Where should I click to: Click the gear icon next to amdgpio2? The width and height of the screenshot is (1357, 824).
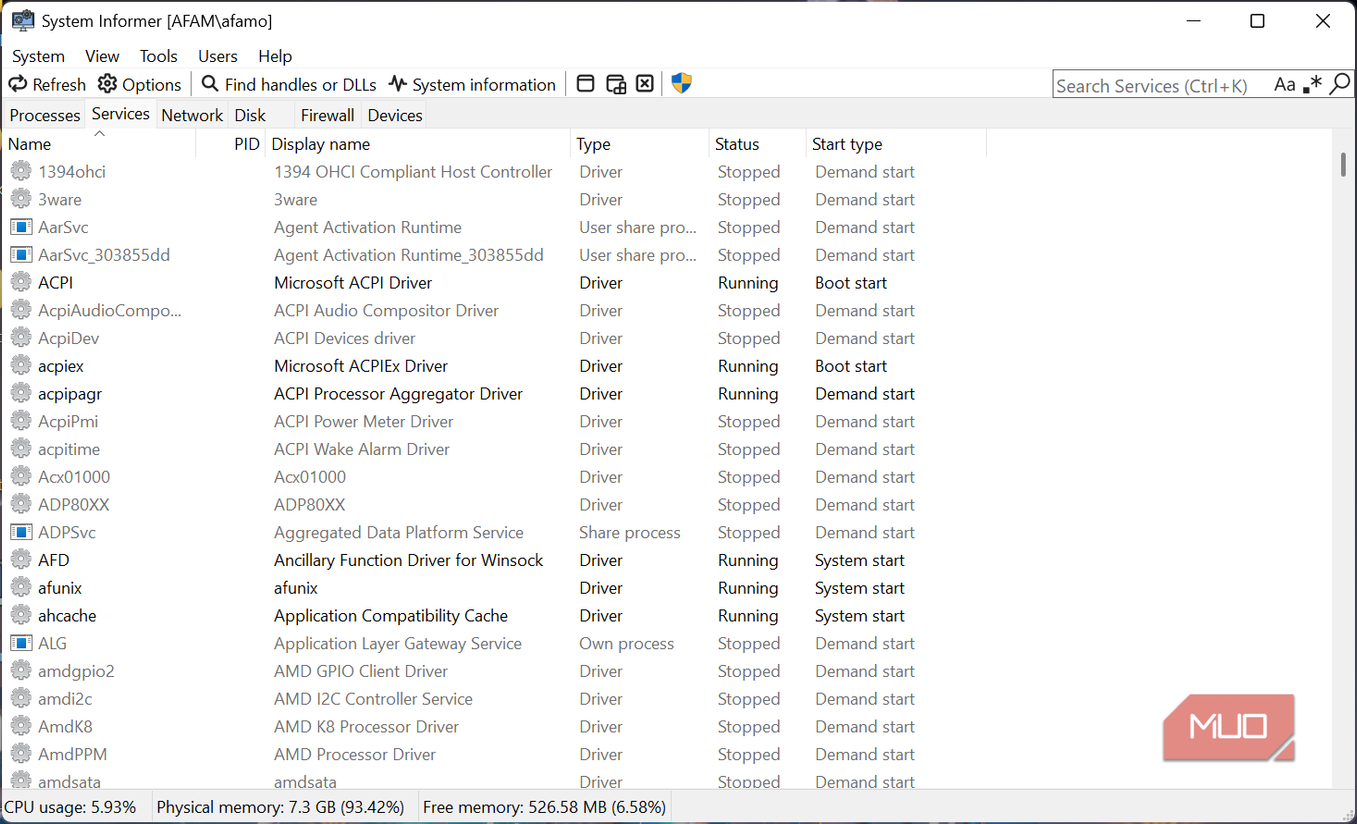coord(21,671)
